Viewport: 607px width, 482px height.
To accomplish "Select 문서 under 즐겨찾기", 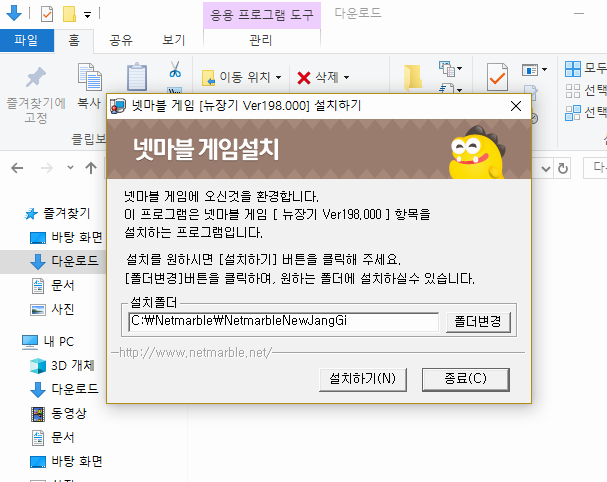I will click(63, 285).
